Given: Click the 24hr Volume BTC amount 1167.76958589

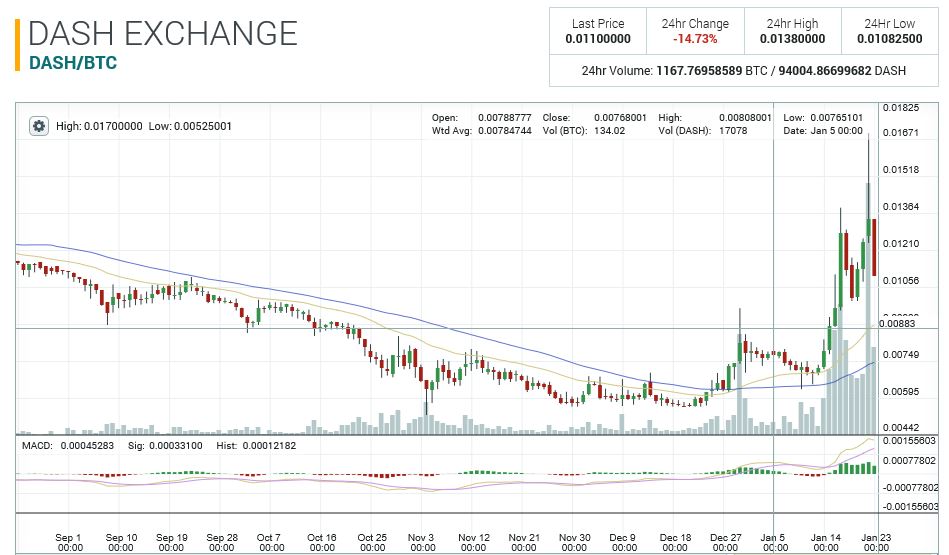Looking at the screenshot, I should point(699,70).
